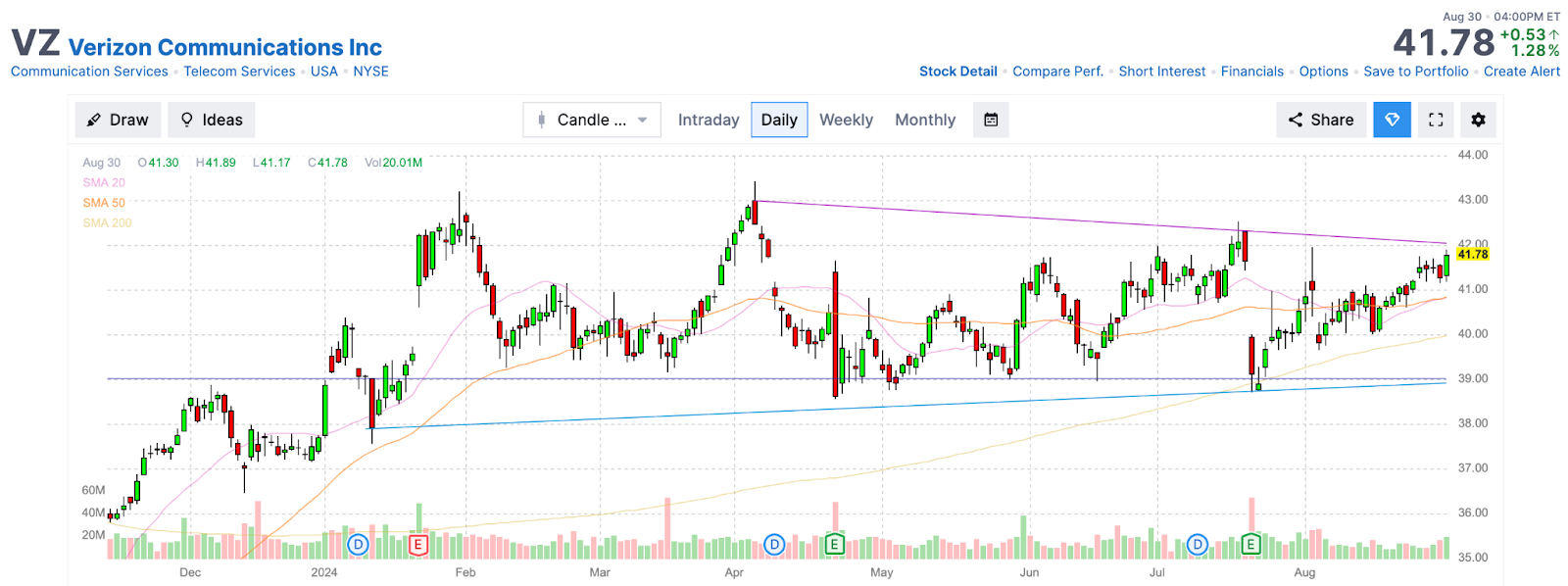Open Telecom Services industry link

[x=239, y=72]
